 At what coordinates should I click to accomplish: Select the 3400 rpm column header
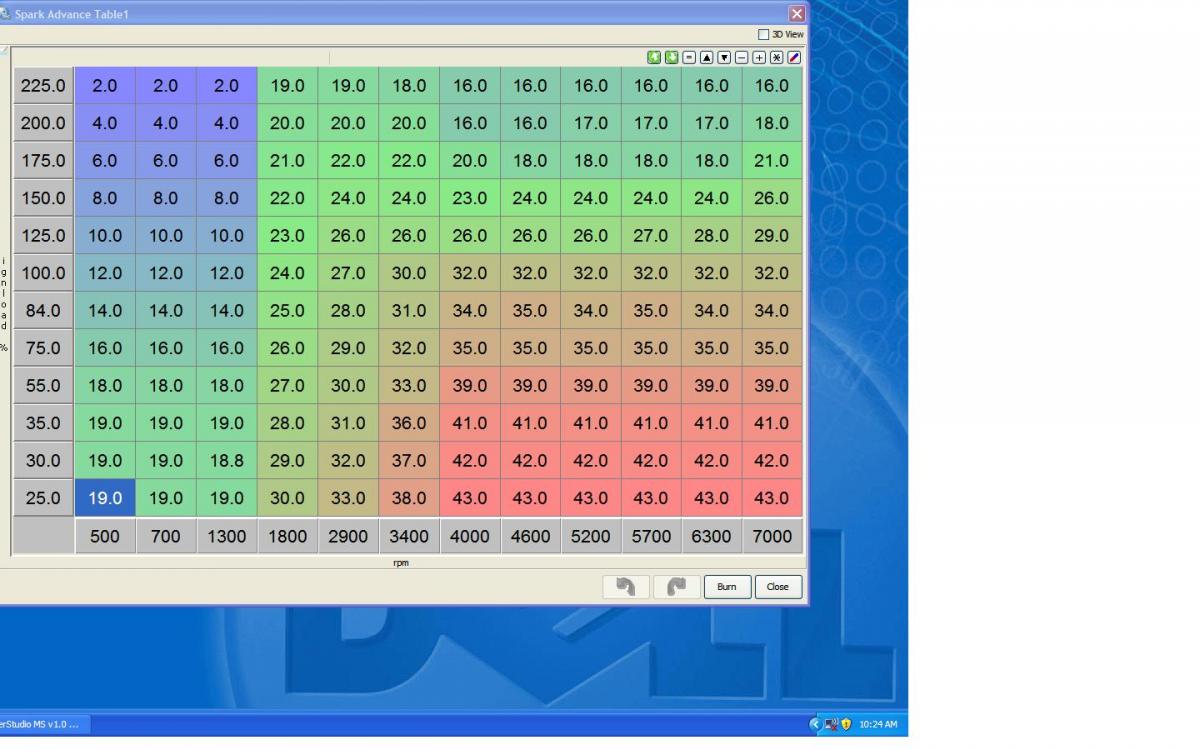click(x=409, y=536)
